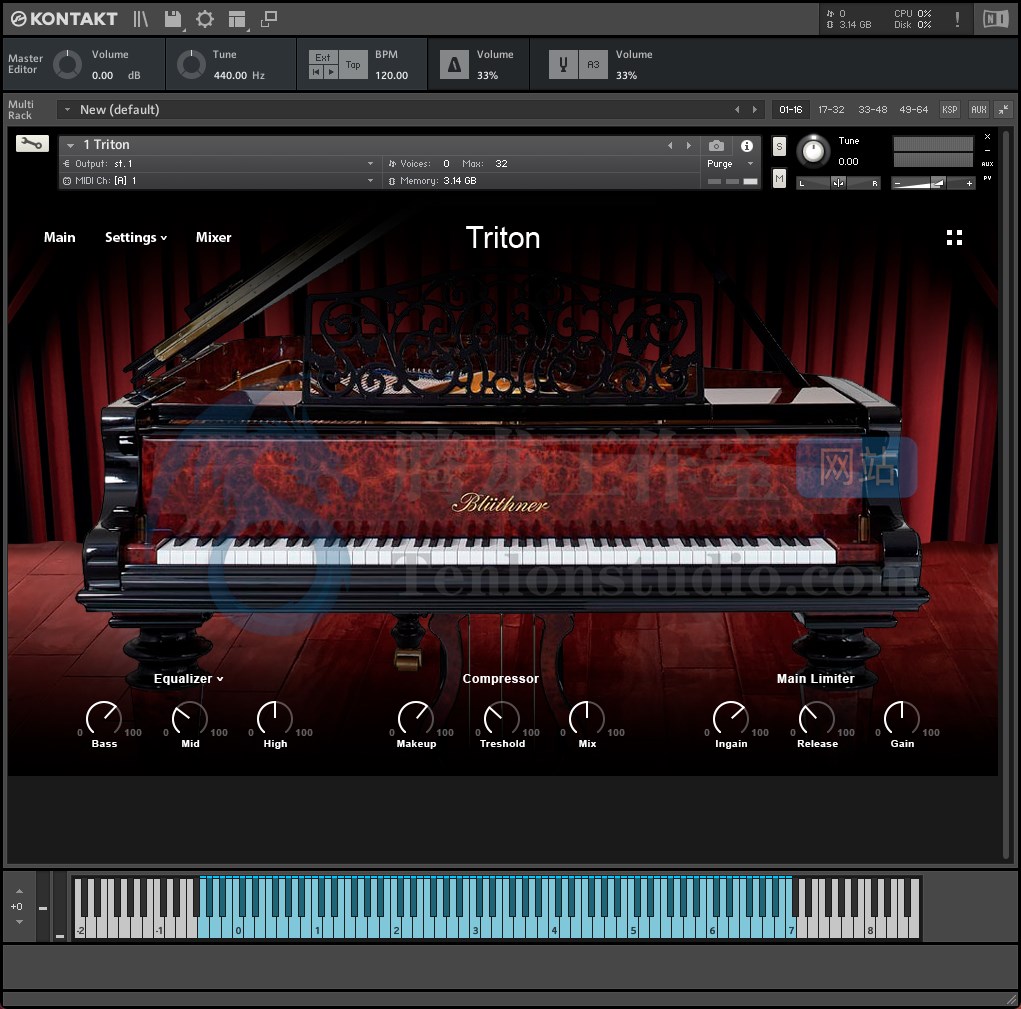Click the save disk icon

click(x=173, y=19)
